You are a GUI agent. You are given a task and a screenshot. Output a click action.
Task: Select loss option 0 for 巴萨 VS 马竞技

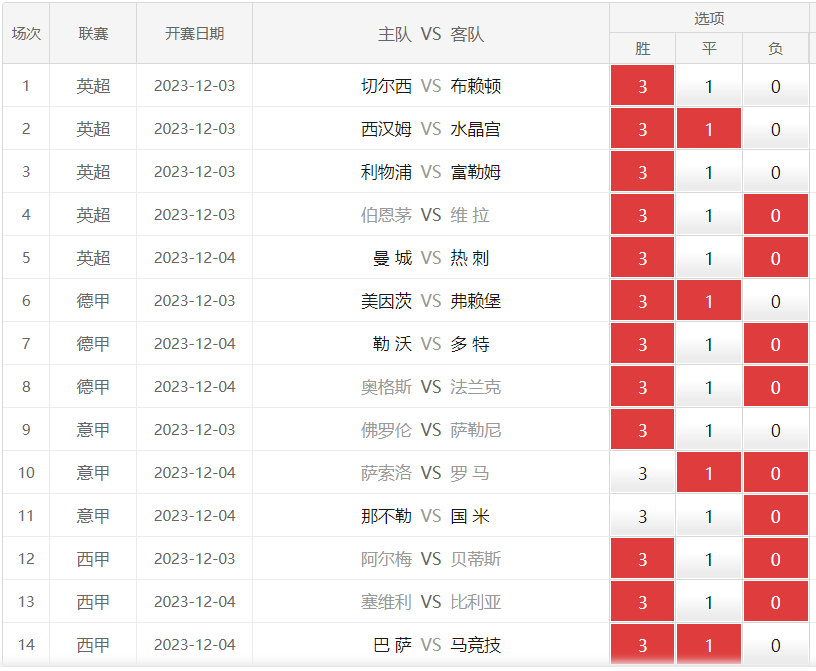tap(775, 644)
